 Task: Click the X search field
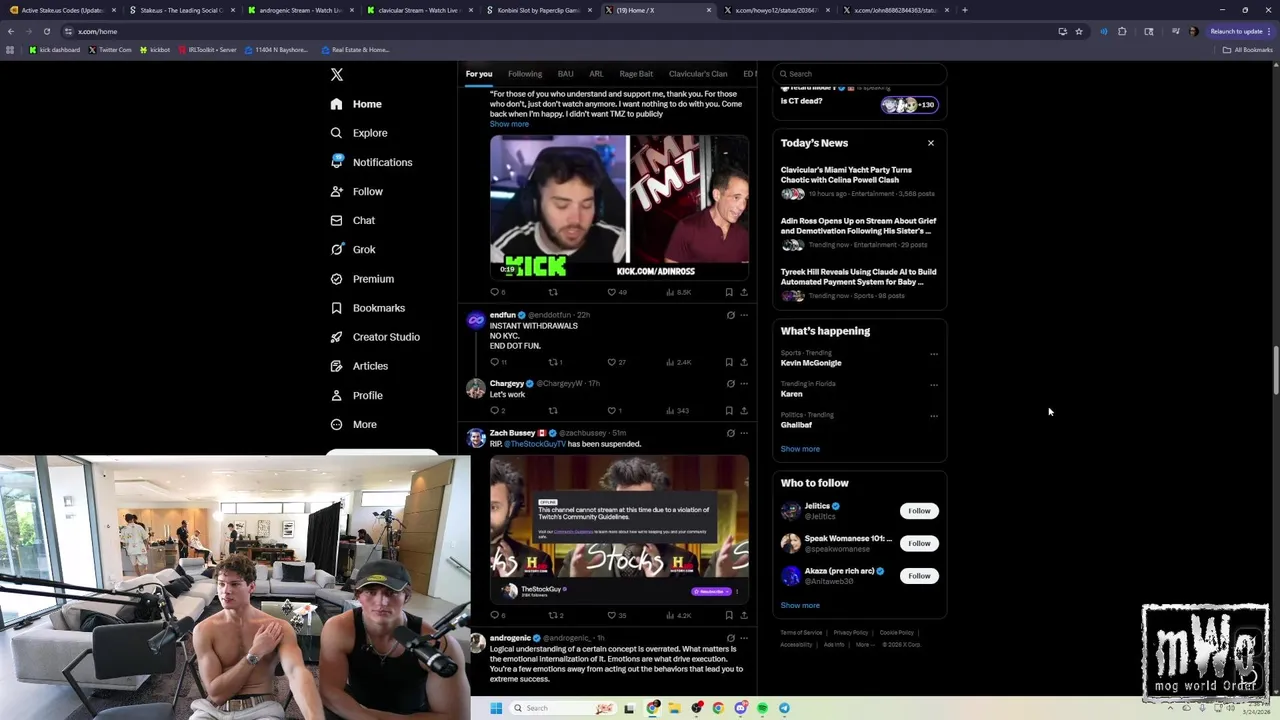[x=859, y=74]
